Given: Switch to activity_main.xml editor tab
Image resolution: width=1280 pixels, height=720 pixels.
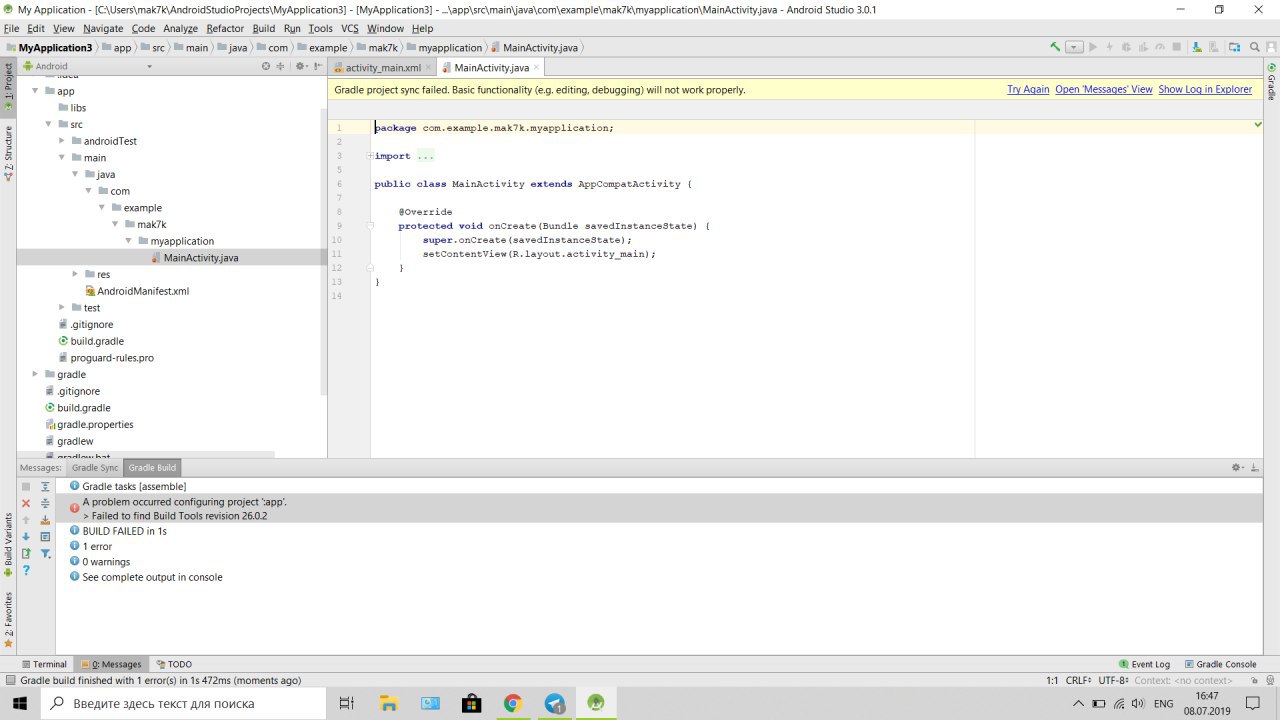Looking at the screenshot, I should (382, 68).
